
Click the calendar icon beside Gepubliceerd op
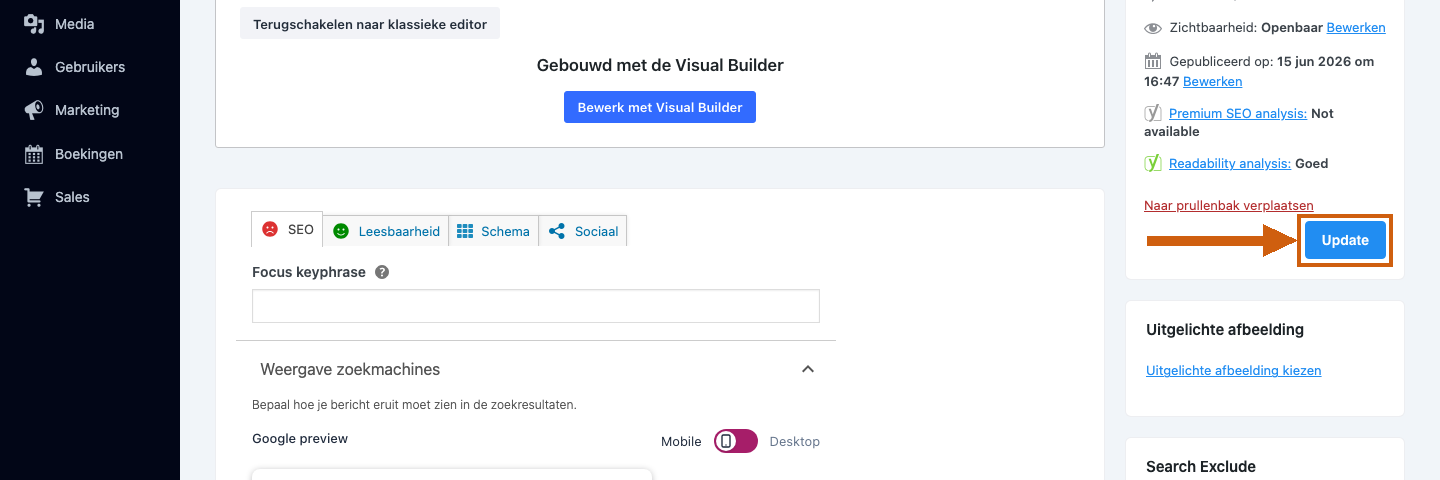point(1153,61)
